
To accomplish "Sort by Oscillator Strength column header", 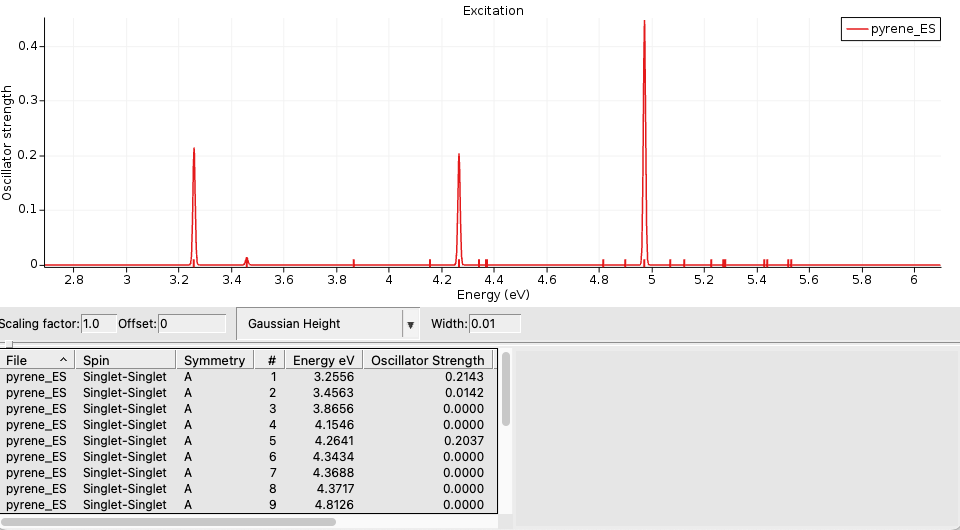I will click(427, 360).
